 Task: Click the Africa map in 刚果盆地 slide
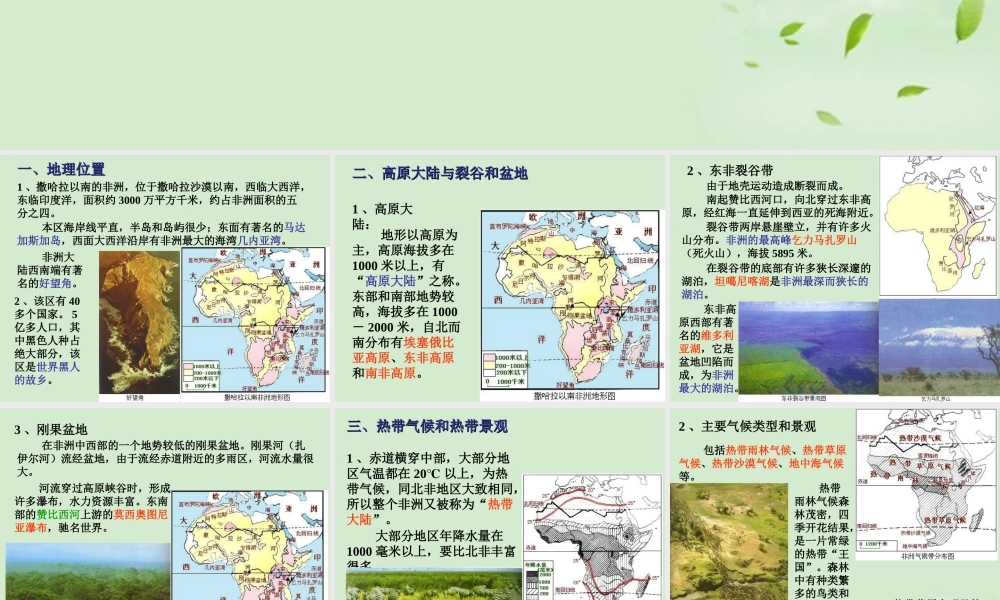247,545
